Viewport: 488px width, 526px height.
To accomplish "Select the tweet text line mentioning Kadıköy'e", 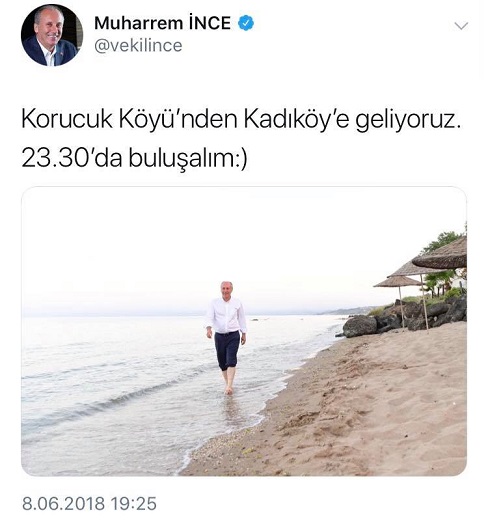I will pyautogui.click(x=240, y=120).
